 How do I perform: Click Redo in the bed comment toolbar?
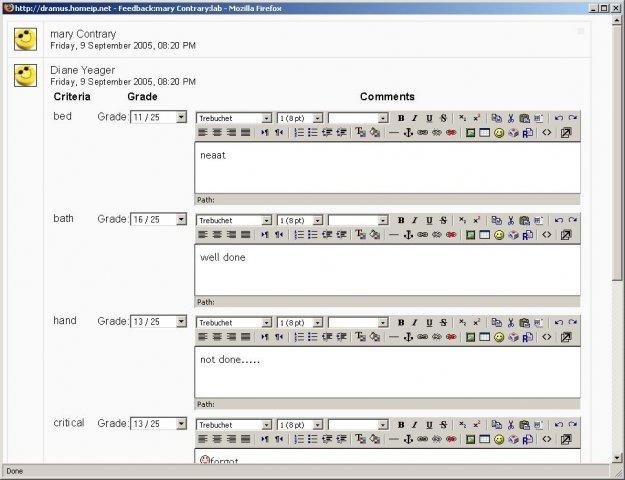click(573, 118)
